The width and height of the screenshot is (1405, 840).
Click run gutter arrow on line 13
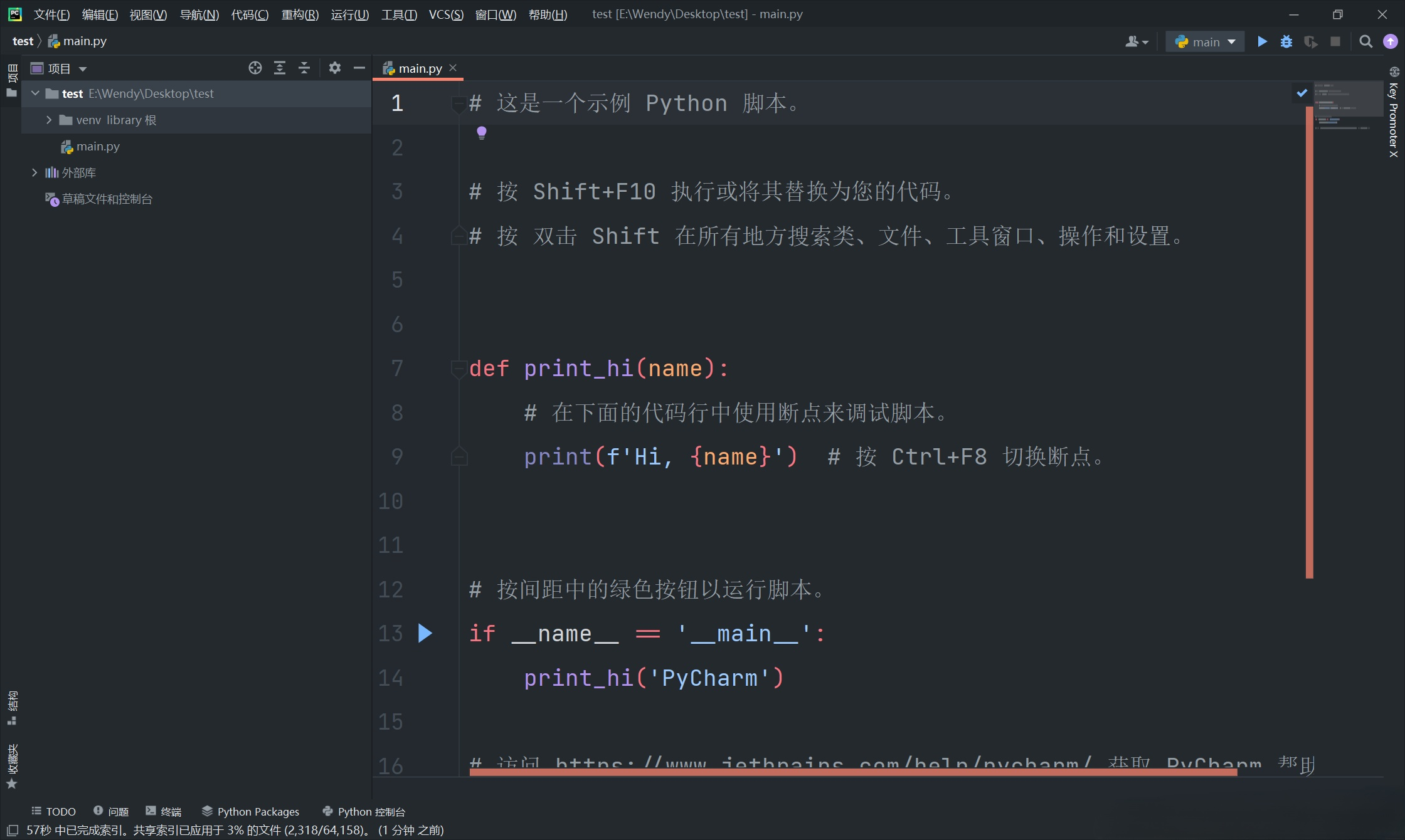(425, 633)
